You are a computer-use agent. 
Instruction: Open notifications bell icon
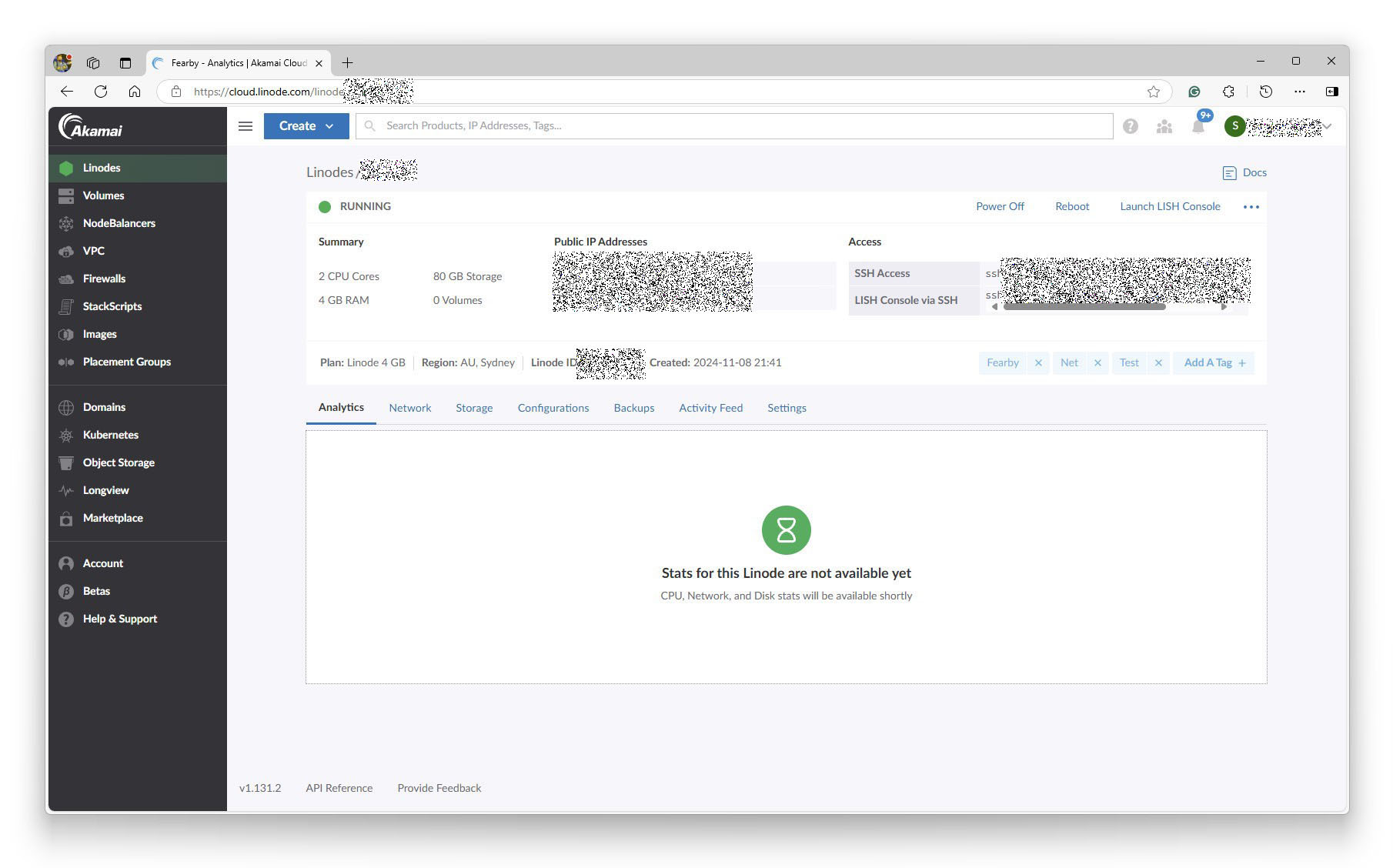1198,126
